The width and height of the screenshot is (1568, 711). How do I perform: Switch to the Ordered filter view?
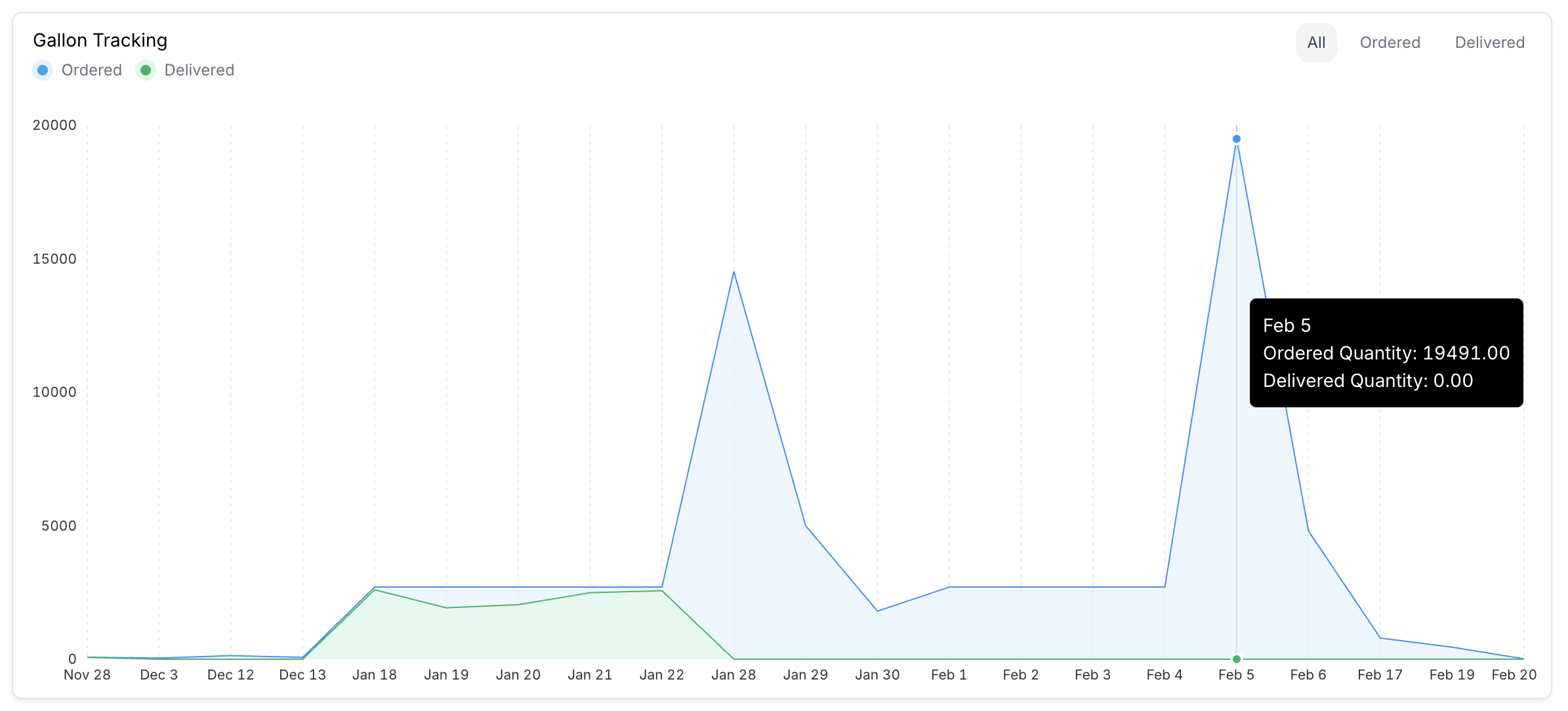pyautogui.click(x=1390, y=42)
